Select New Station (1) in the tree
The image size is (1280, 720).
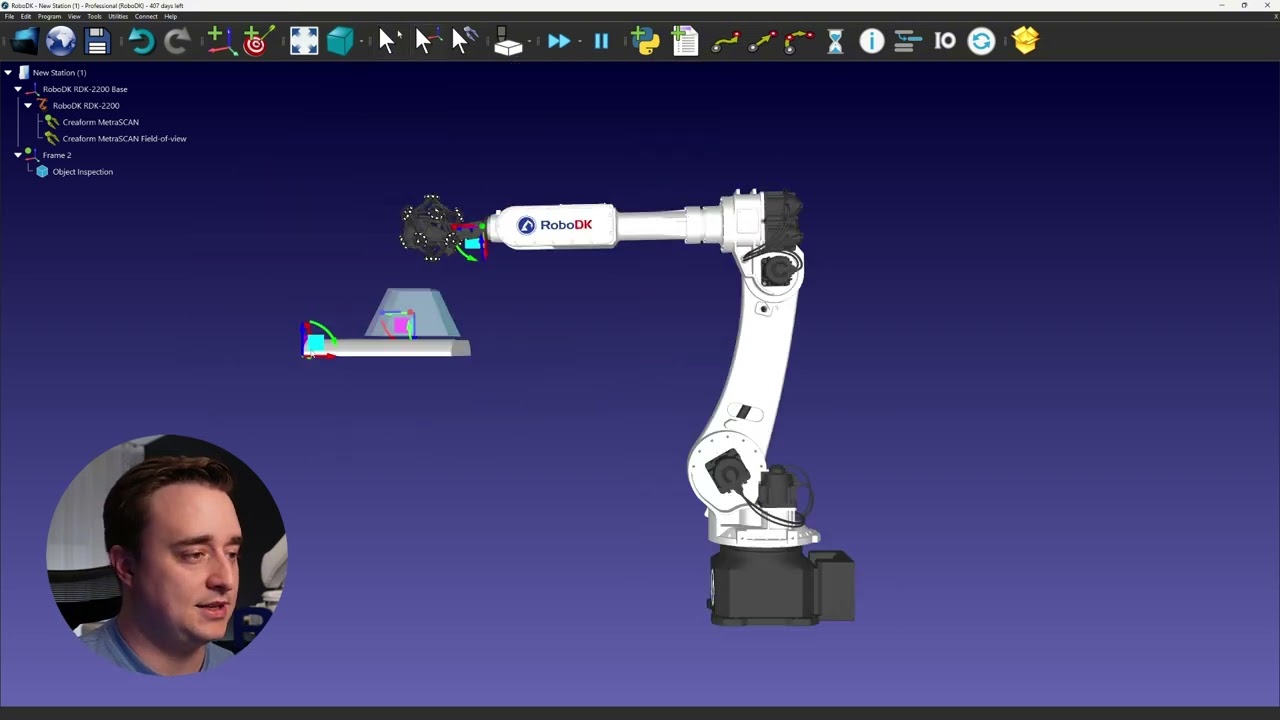click(59, 72)
